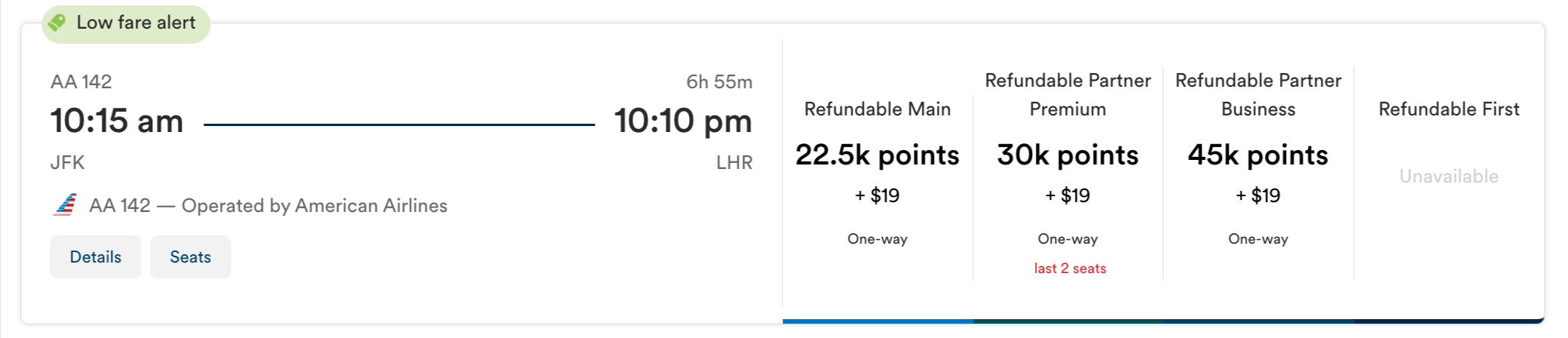The height and width of the screenshot is (338, 1568).
Task: Pick the 45k points Partner Business fare
Action: click(1257, 155)
